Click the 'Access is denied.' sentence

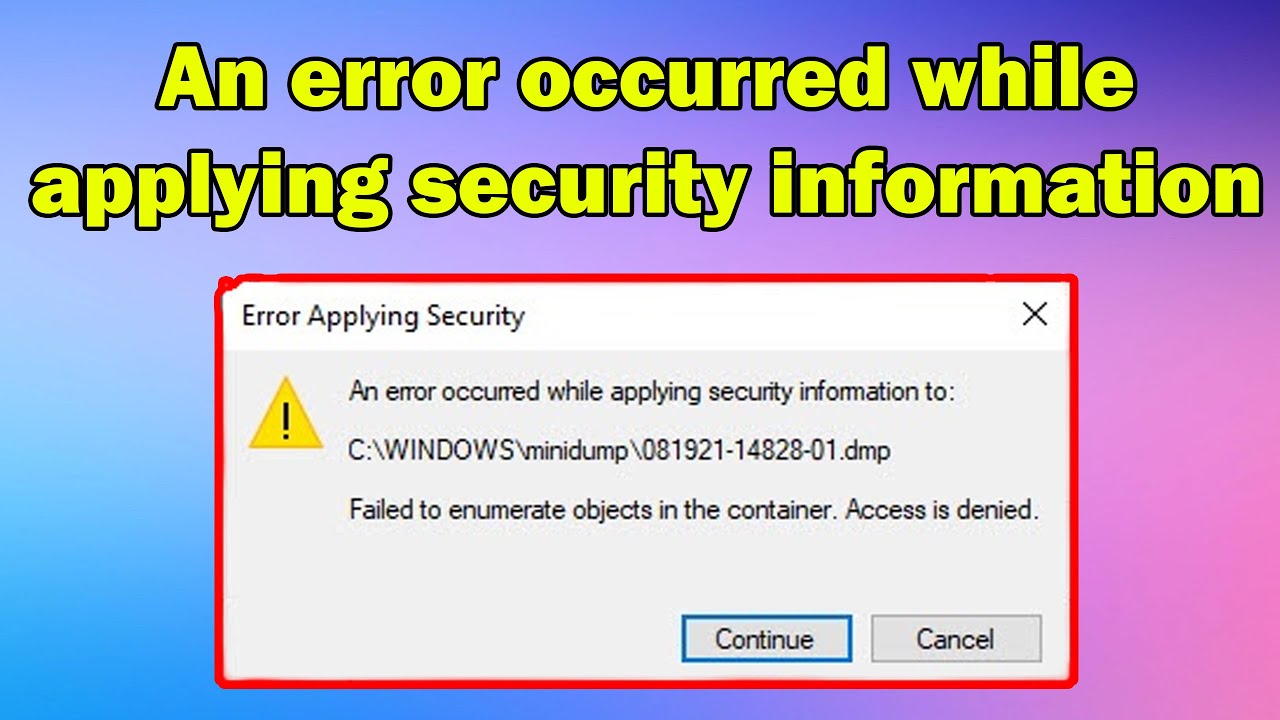pyautogui.click(x=943, y=510)
